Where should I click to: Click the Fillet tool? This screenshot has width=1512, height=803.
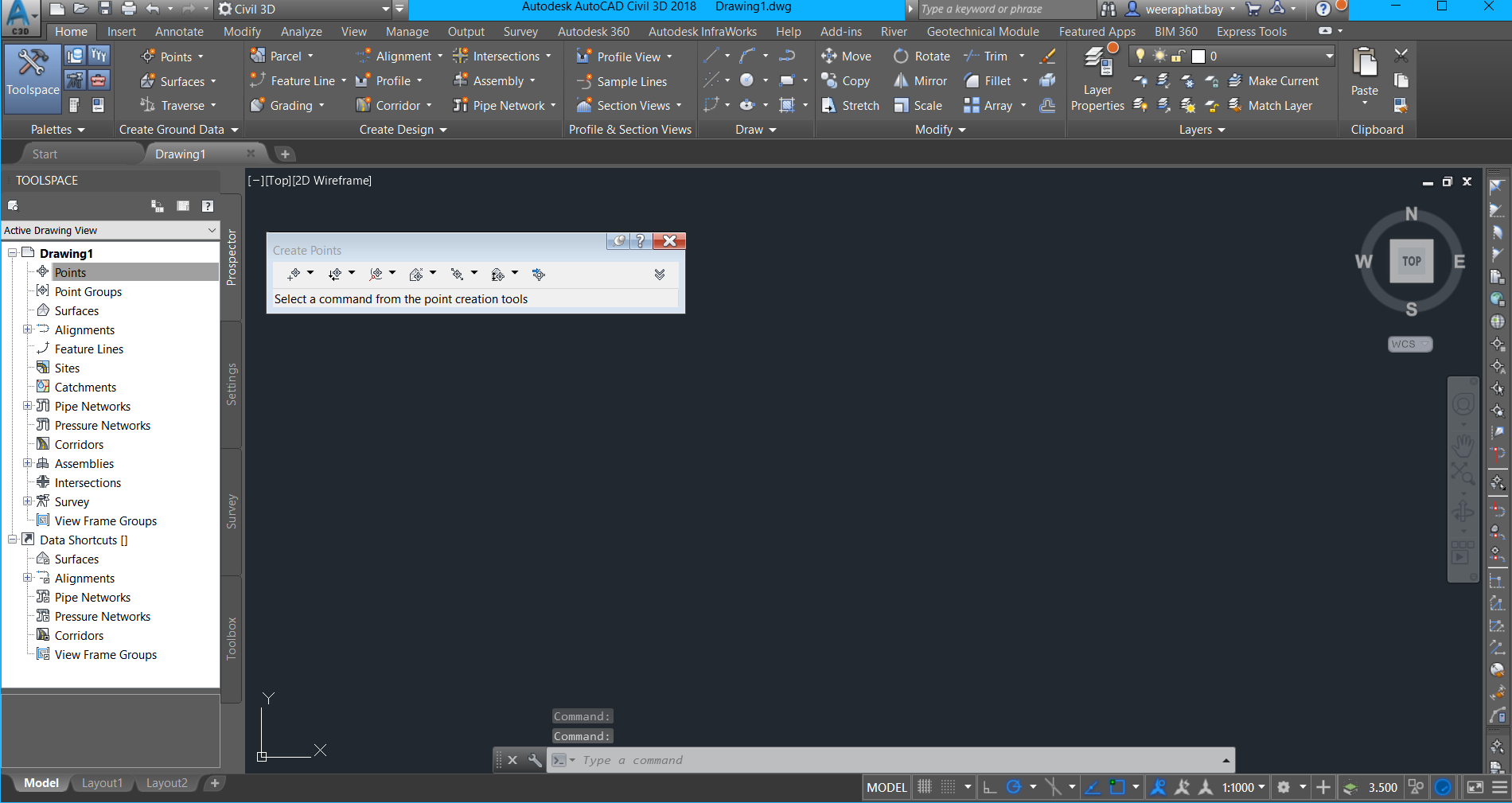point(988,81)
